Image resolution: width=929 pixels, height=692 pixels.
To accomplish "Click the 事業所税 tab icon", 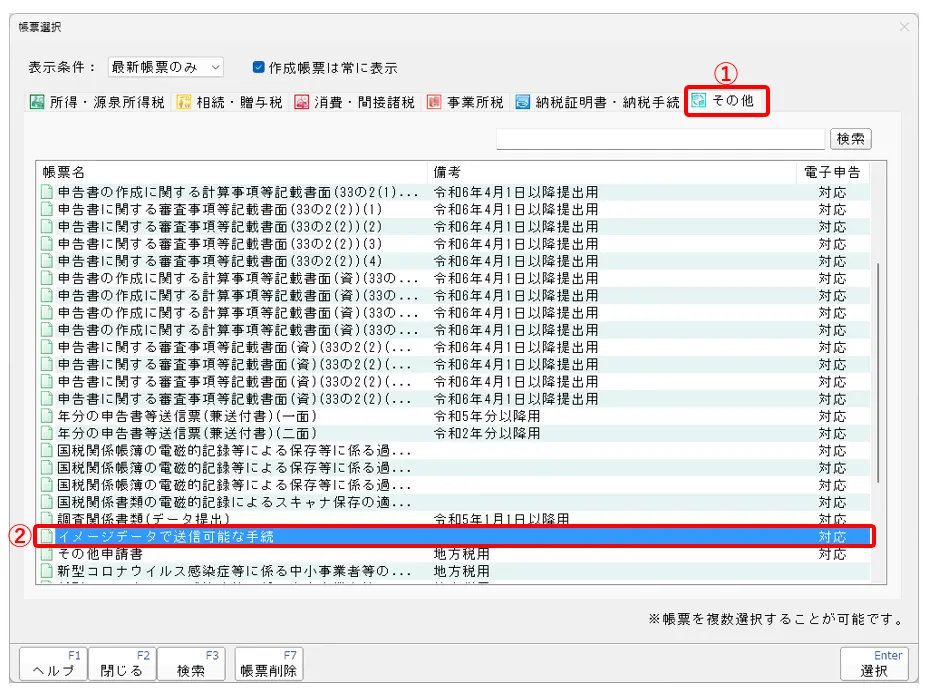I will (x=434, y=102).
